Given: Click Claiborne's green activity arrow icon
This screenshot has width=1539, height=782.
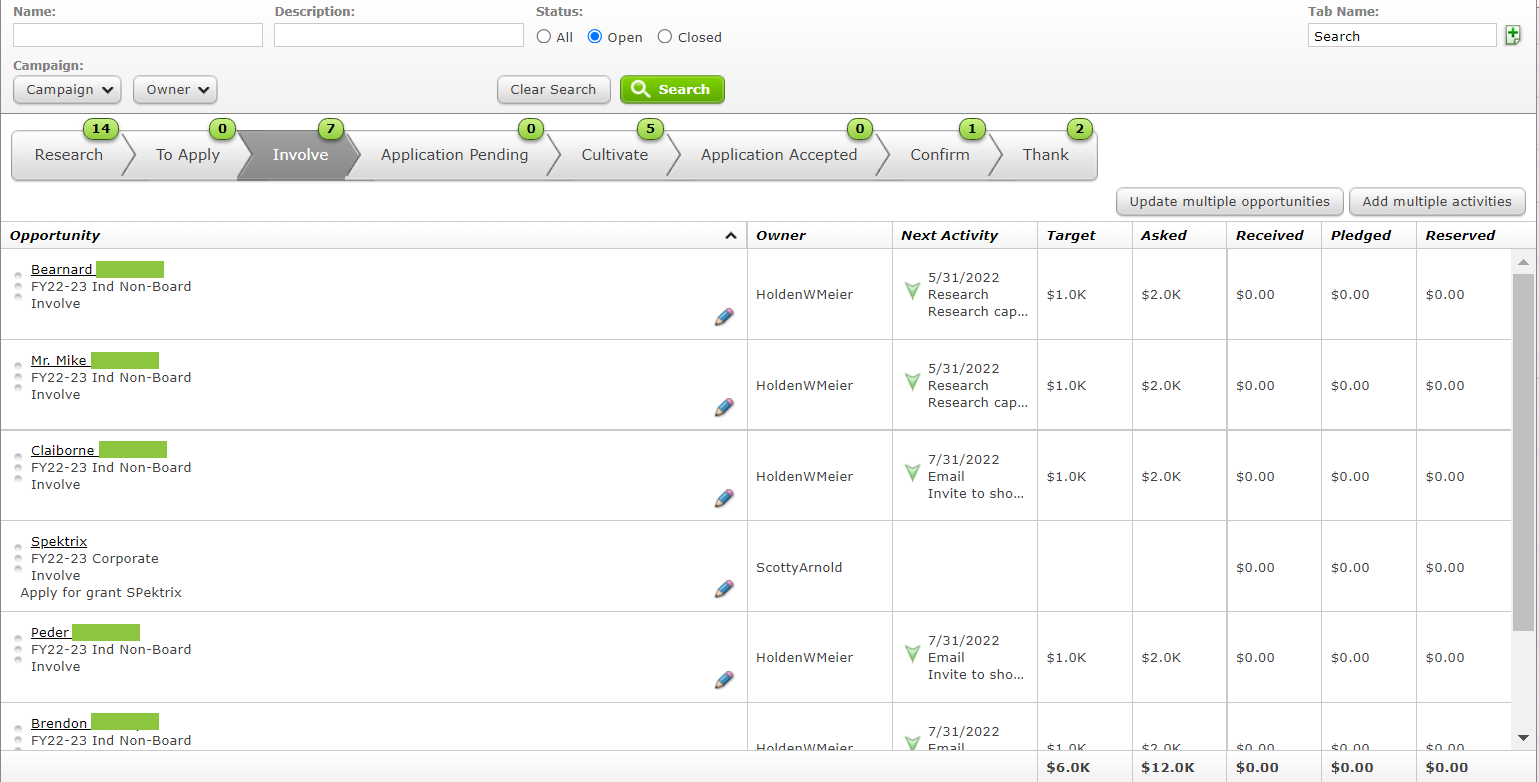Looking at the screenshot, I should click(911, 473).
